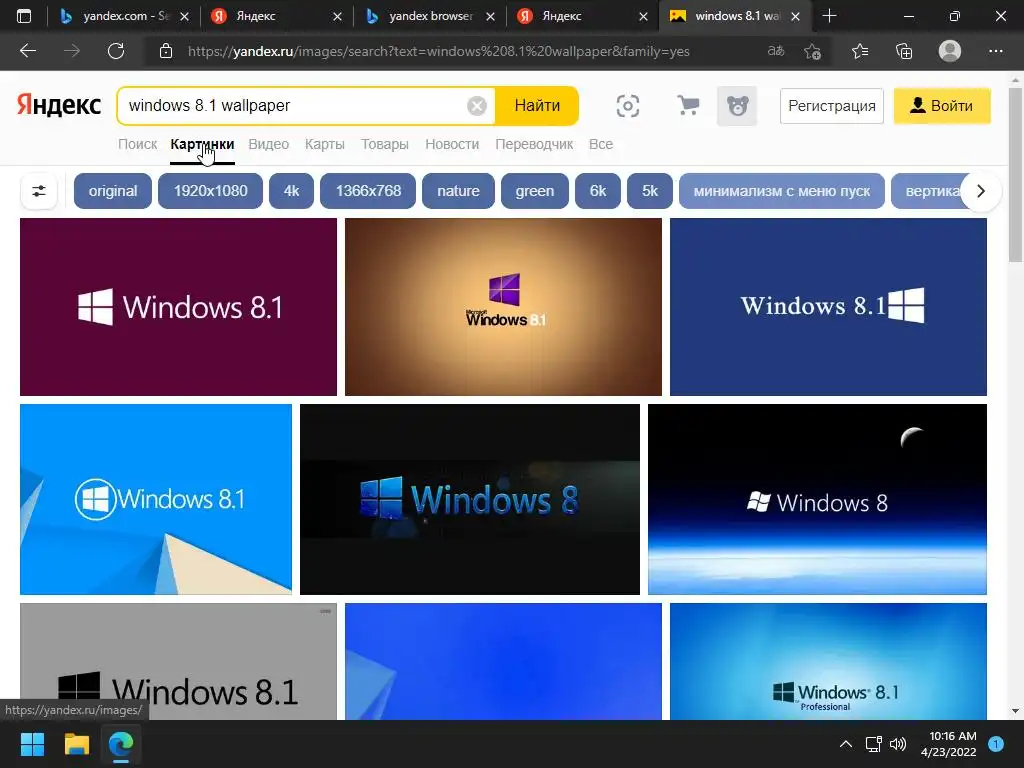Open the Новости tab

pyautogui.click(x=452, y=144)
